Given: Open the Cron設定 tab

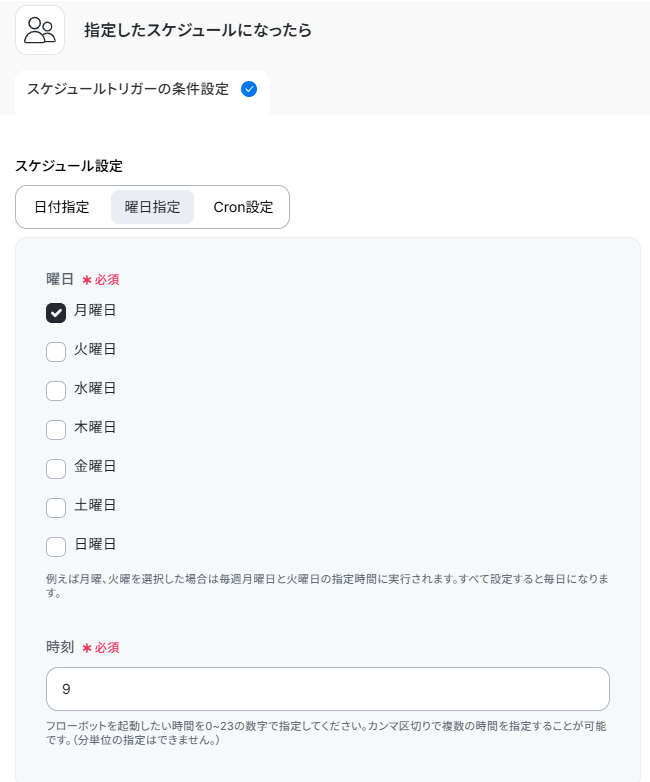Looking at the screenshot, I should point(243,207).
